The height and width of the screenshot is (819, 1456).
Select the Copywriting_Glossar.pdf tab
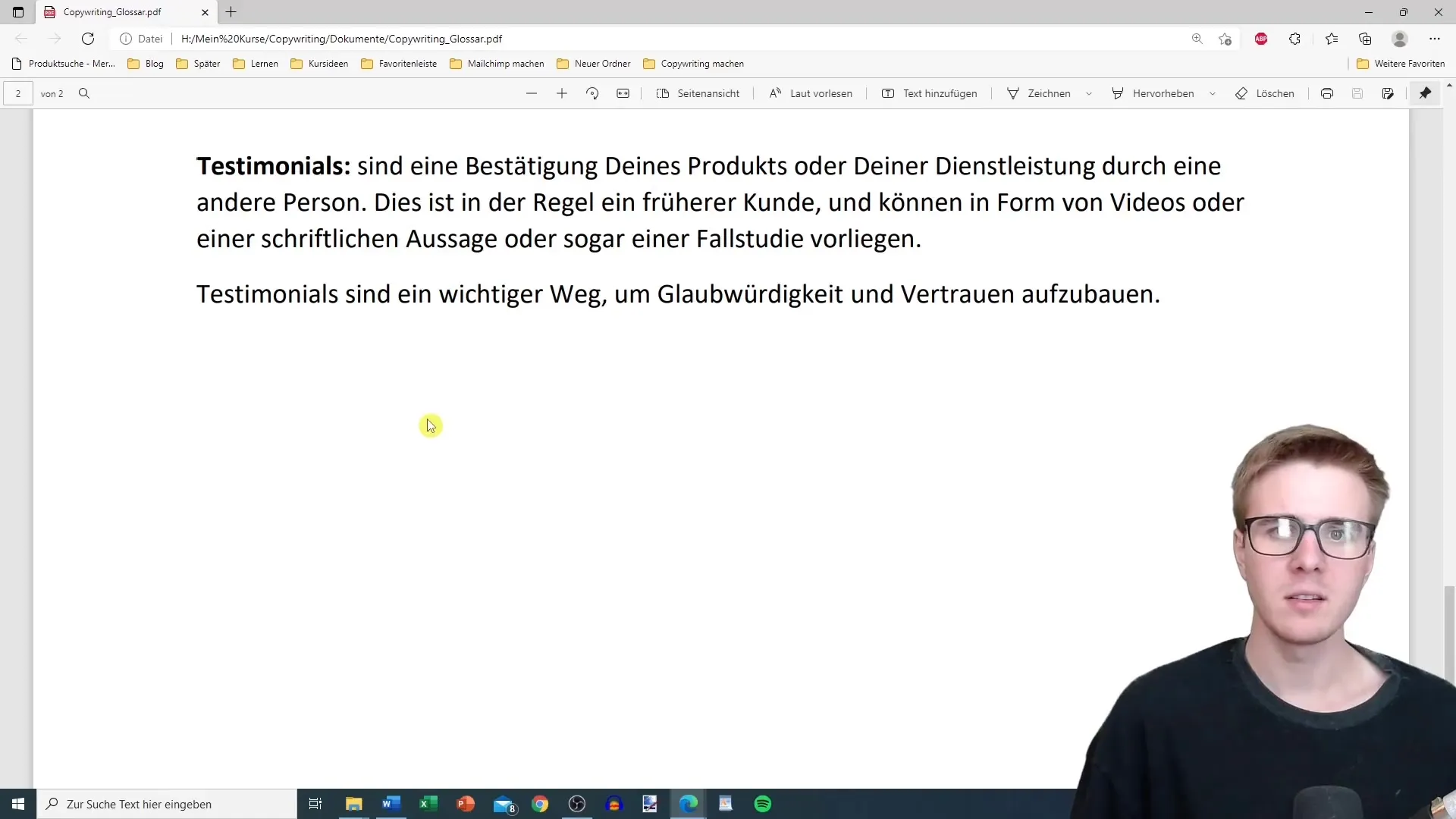coord(127,12)
